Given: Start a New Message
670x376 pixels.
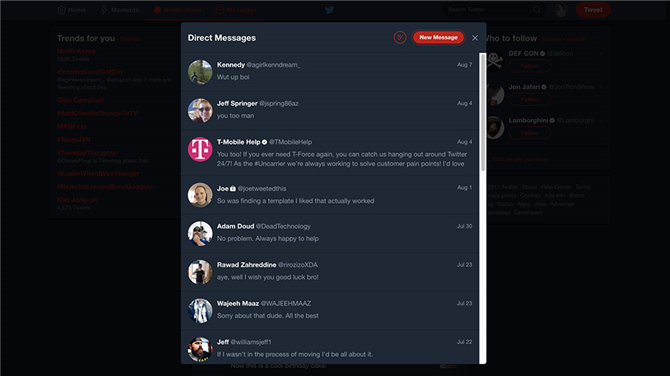Looking at the screenshot, I should point(438,38).
